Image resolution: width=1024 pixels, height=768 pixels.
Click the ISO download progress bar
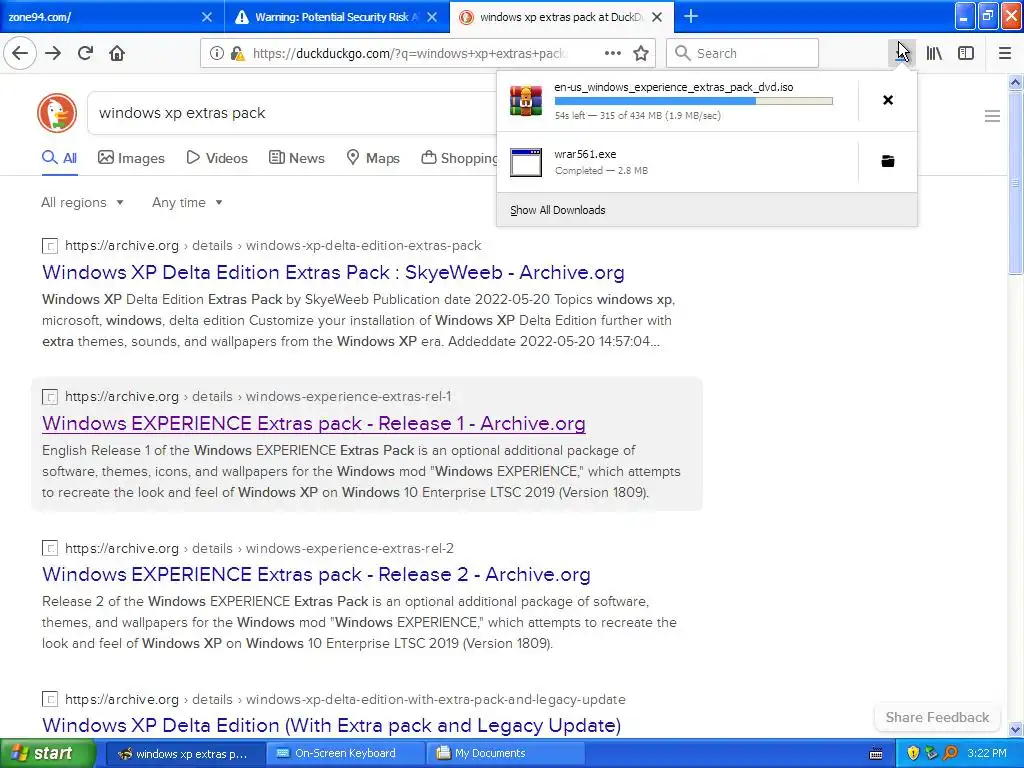694,101
